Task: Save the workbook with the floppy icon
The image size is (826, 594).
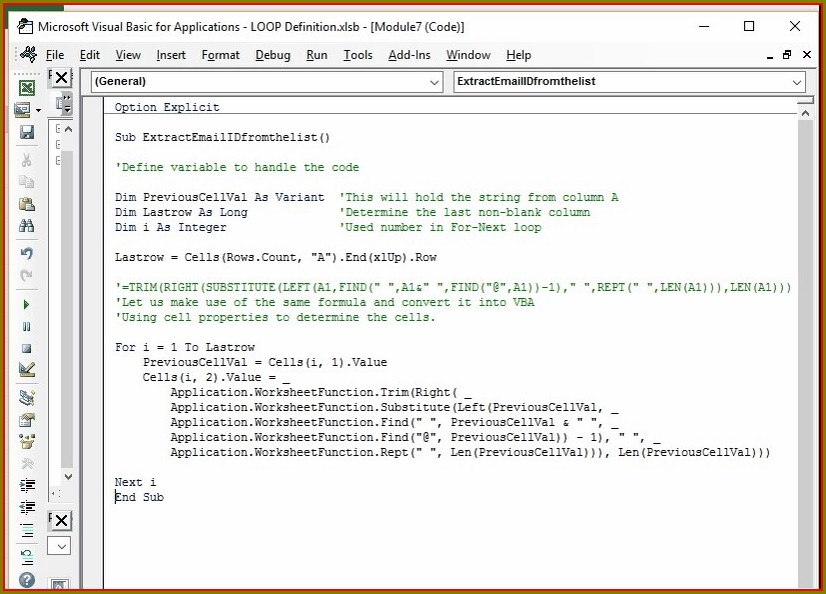Action: coord(27,132)
